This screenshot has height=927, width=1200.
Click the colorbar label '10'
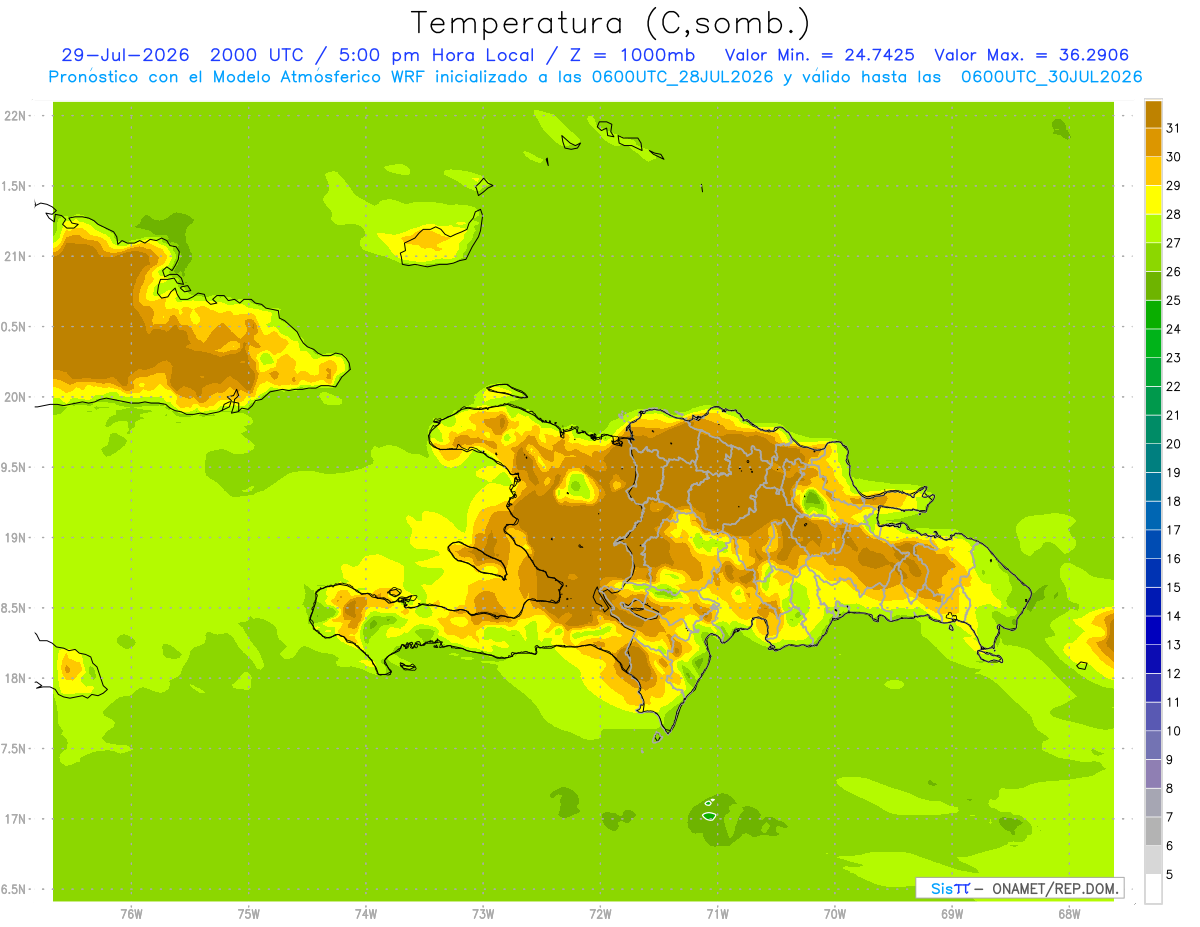coord(1173,731)
